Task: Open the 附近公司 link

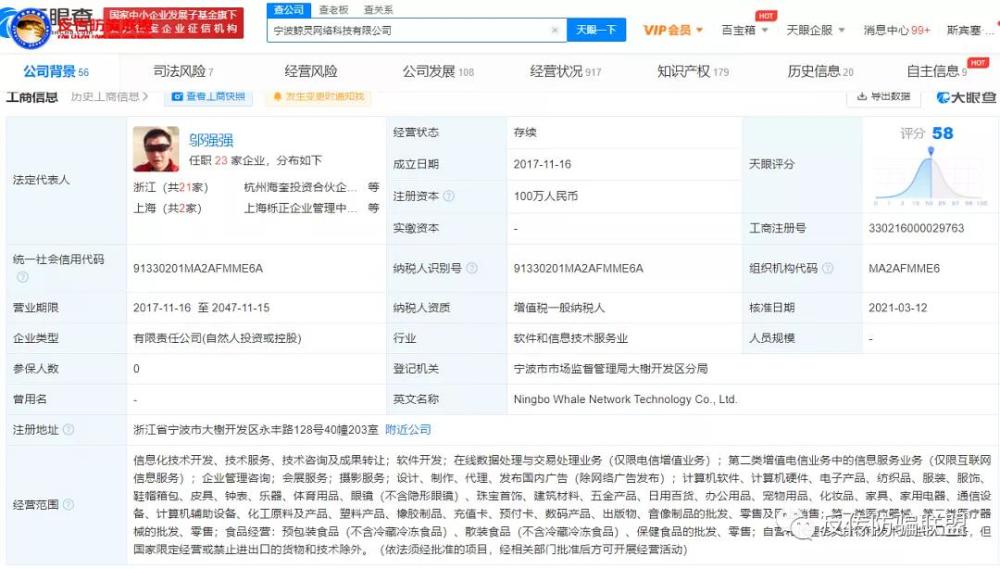Action: coord(408,429)
